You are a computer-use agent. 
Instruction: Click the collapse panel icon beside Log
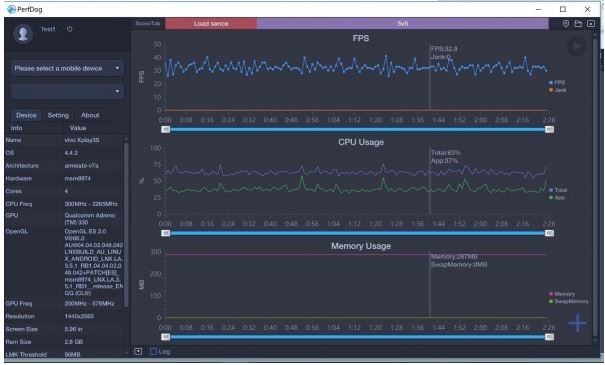[x=138, y=351]
